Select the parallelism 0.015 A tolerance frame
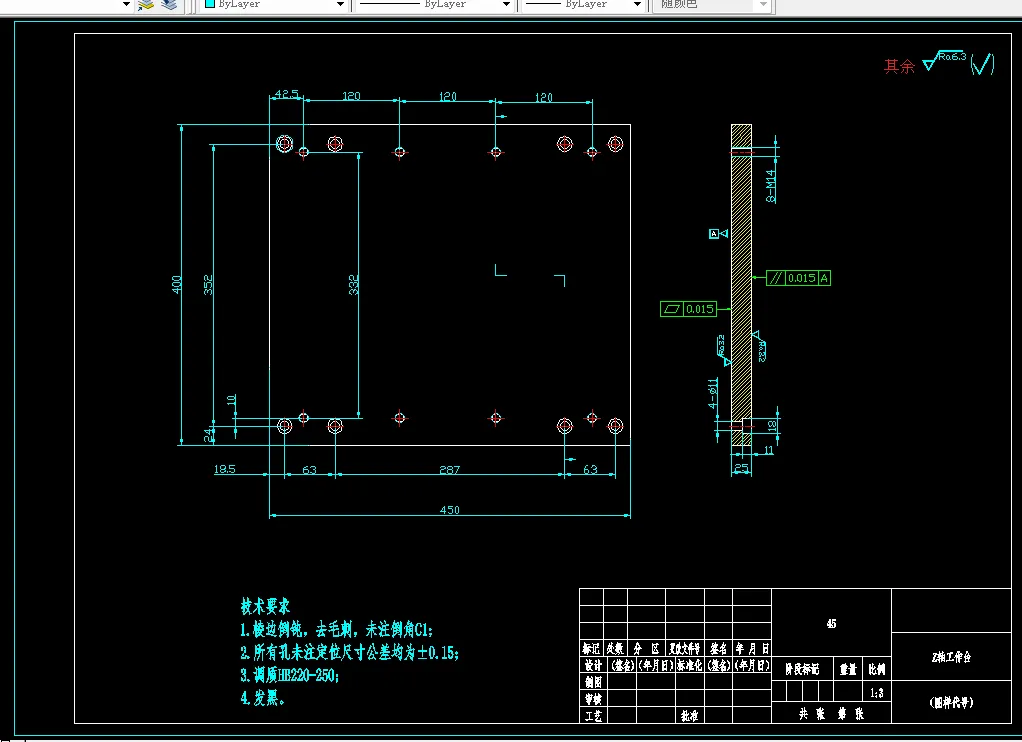 point(798,278)
